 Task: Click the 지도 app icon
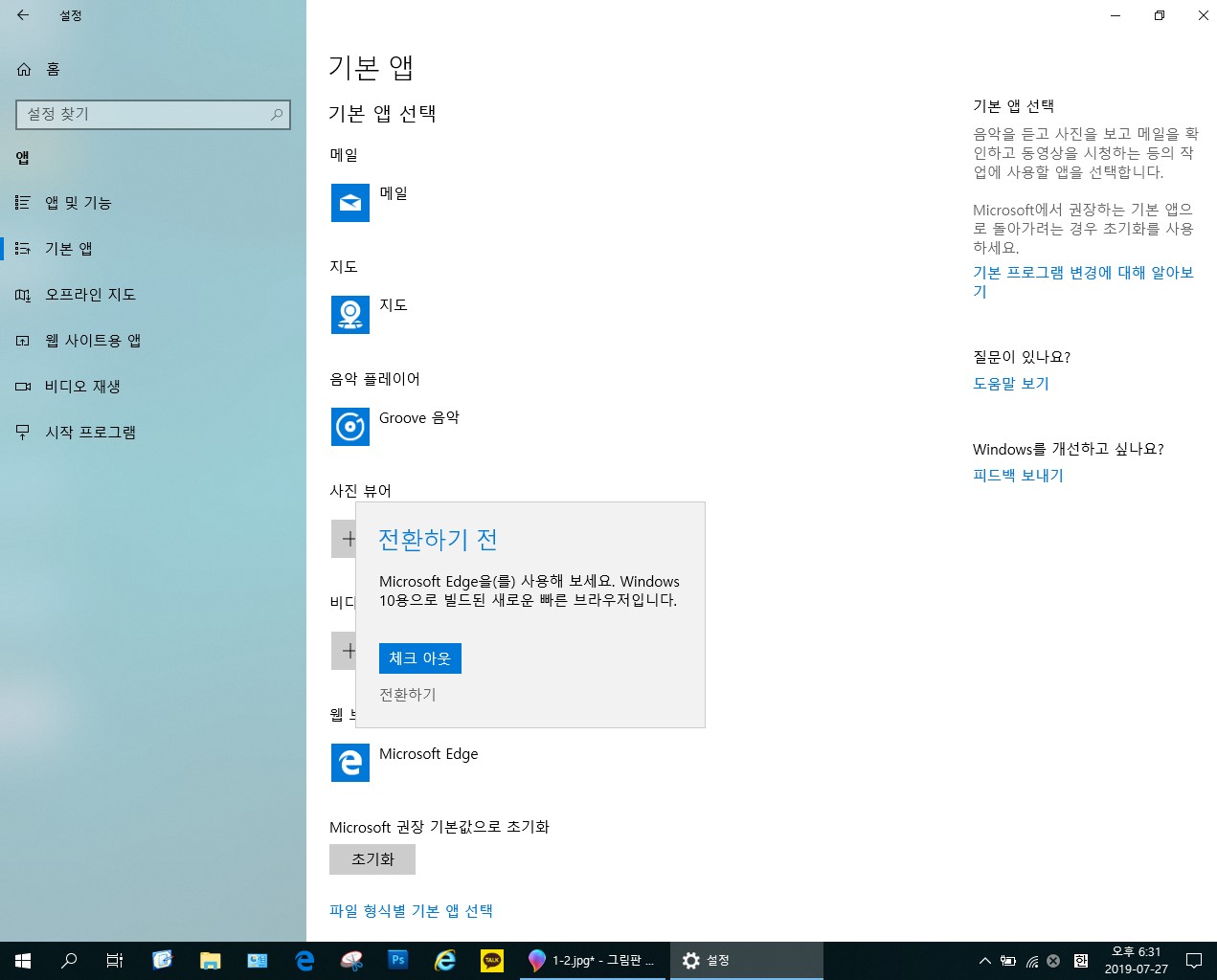click(x=350, y=315)
